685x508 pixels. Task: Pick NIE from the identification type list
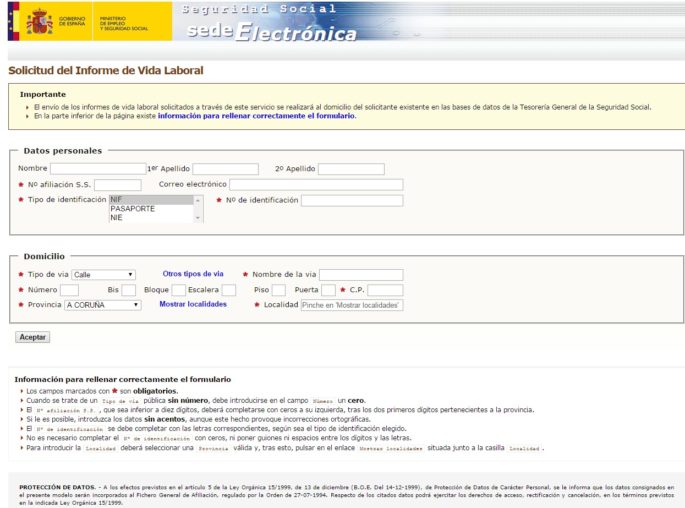[150, 217]
